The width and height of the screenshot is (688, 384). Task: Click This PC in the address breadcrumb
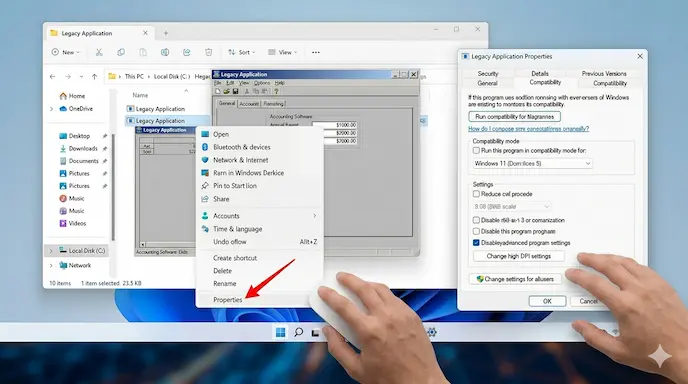pos(134,76)
